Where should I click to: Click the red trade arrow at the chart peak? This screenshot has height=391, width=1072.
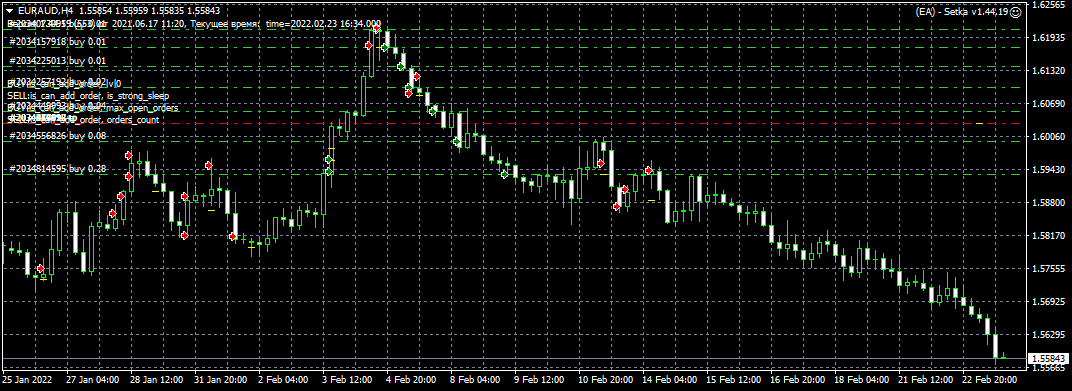pyautogui.click(x=376, y=29)
